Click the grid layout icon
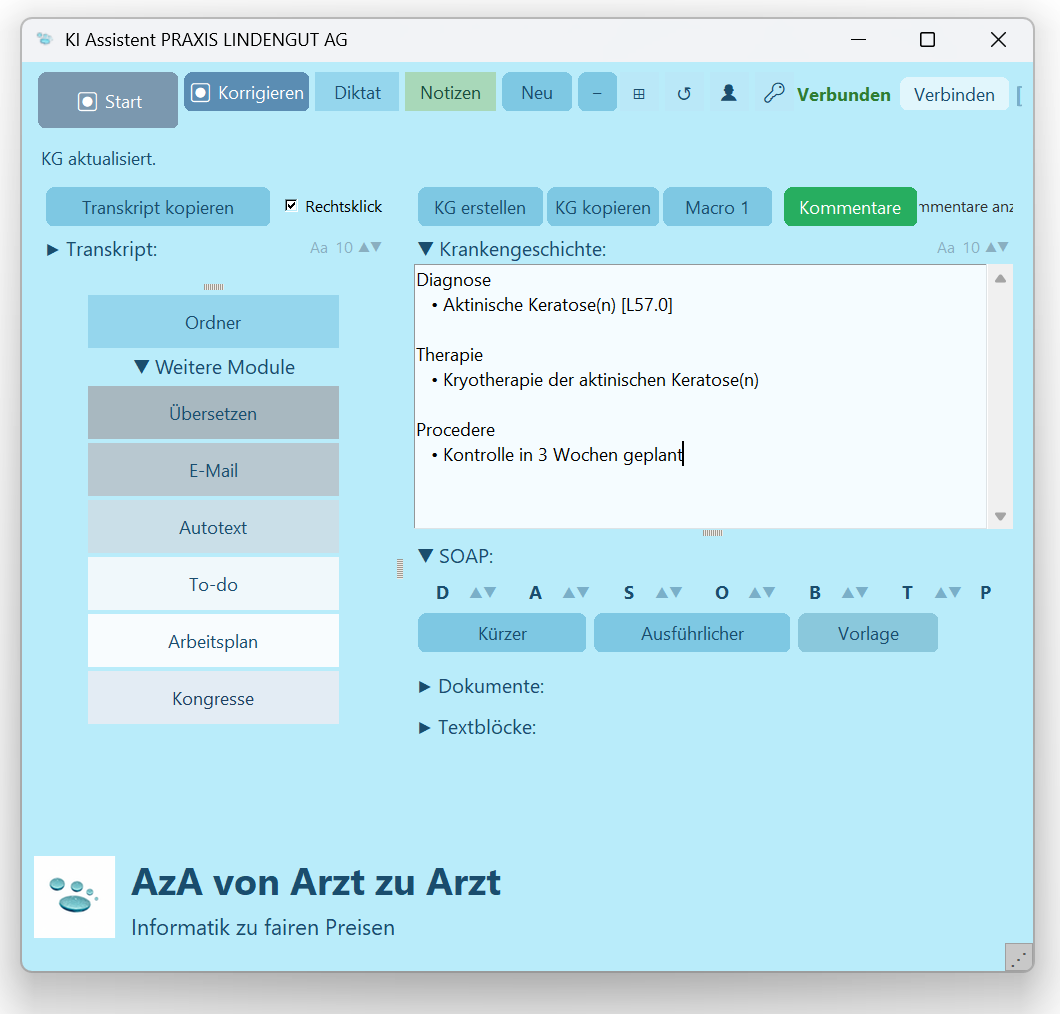Image resolution: width=1060 pixels, height=1014 pixels. (639, 93)
